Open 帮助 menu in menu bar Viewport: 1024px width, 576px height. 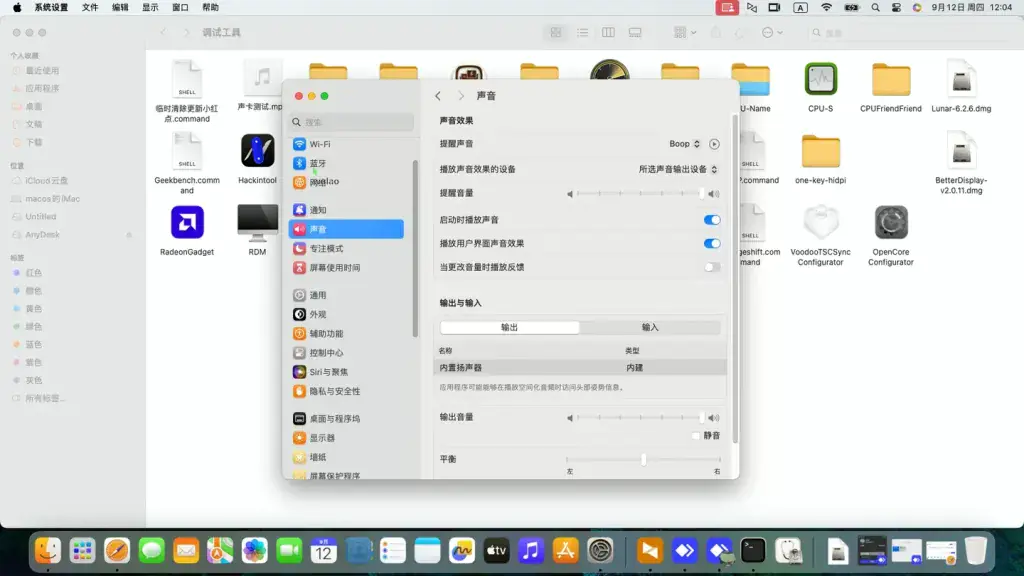pyautogui.click(x=210, y=7)
